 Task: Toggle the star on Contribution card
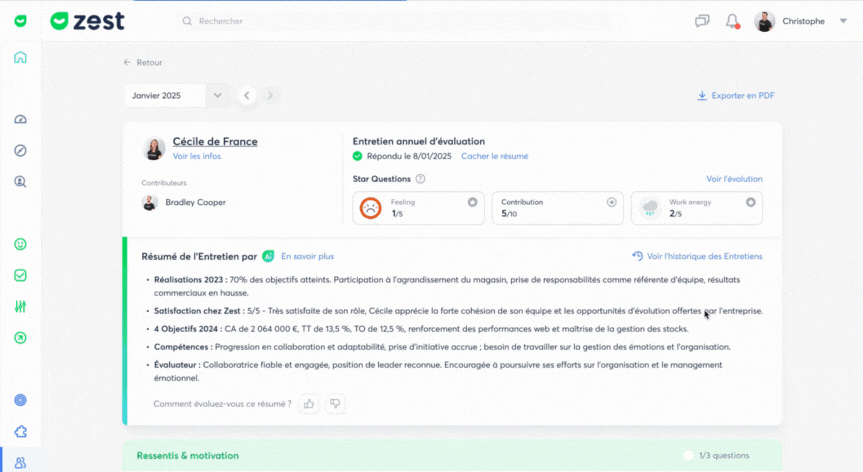tap(611, 202)
